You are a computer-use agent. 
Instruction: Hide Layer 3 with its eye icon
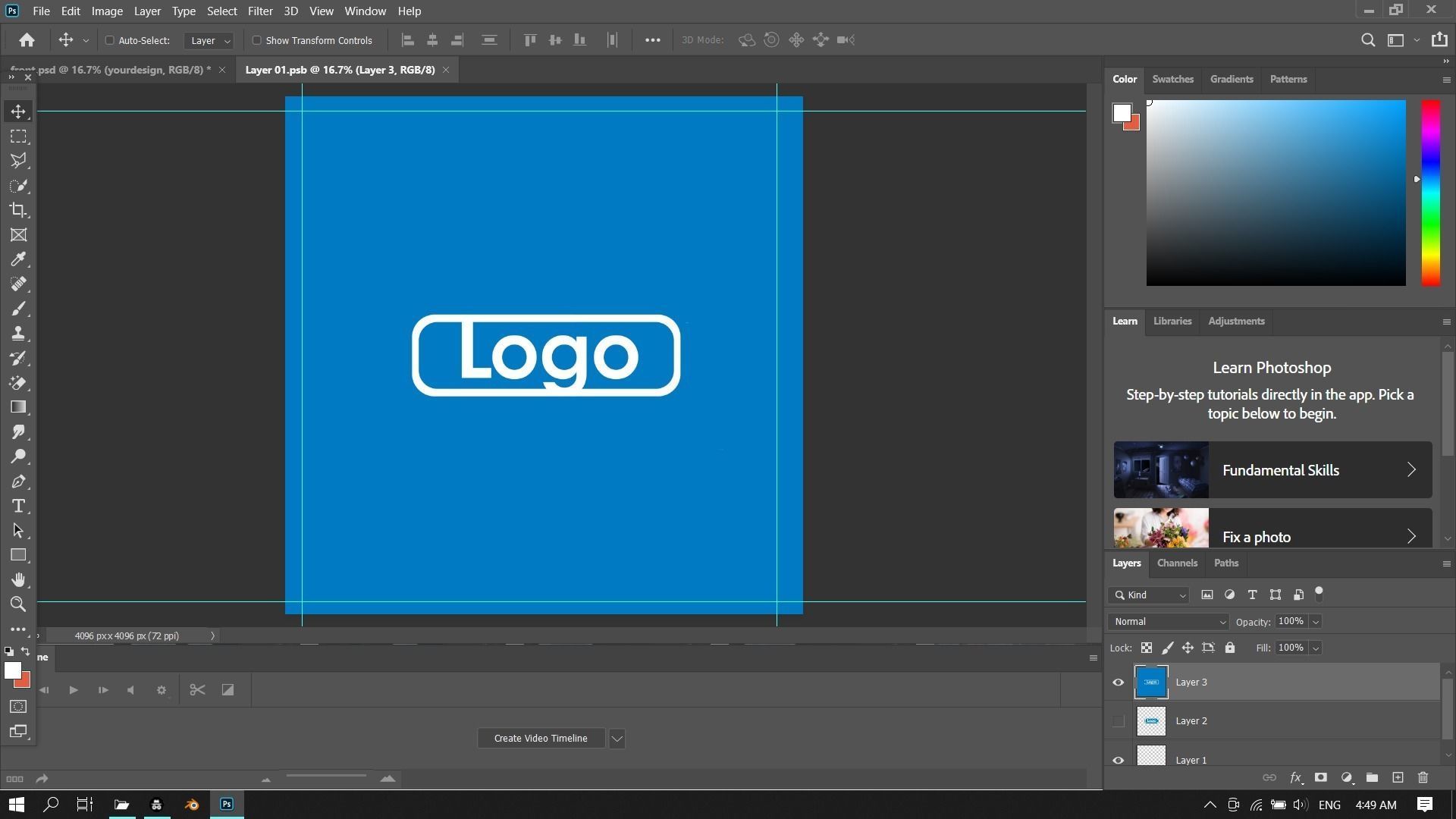click(x=1118, y=682)
